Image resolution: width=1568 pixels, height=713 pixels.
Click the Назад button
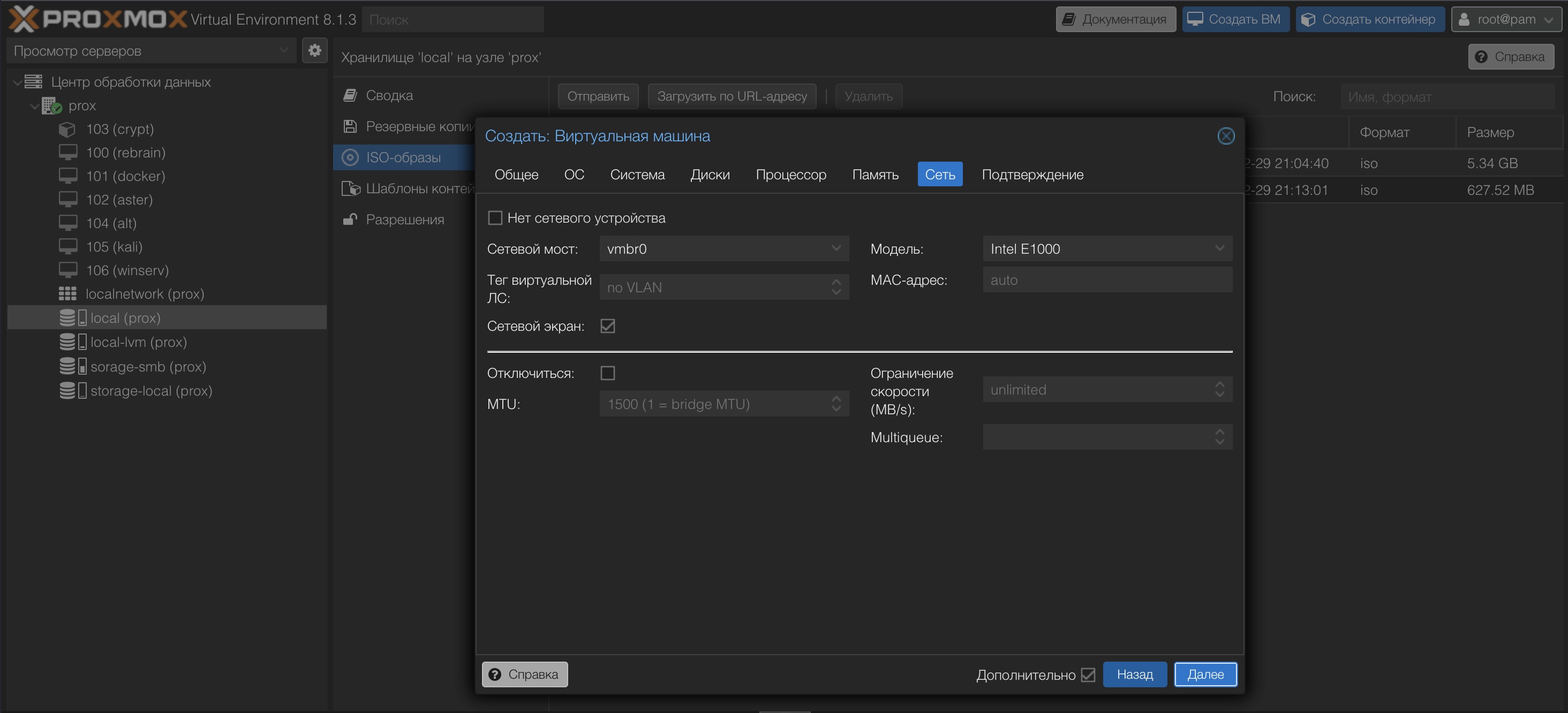pos(1134,674)
